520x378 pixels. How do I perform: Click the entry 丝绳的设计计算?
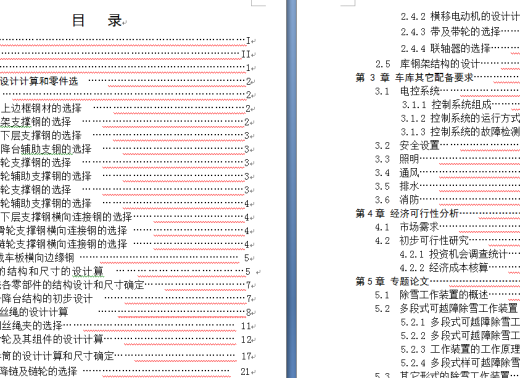(x=34, y=312)
